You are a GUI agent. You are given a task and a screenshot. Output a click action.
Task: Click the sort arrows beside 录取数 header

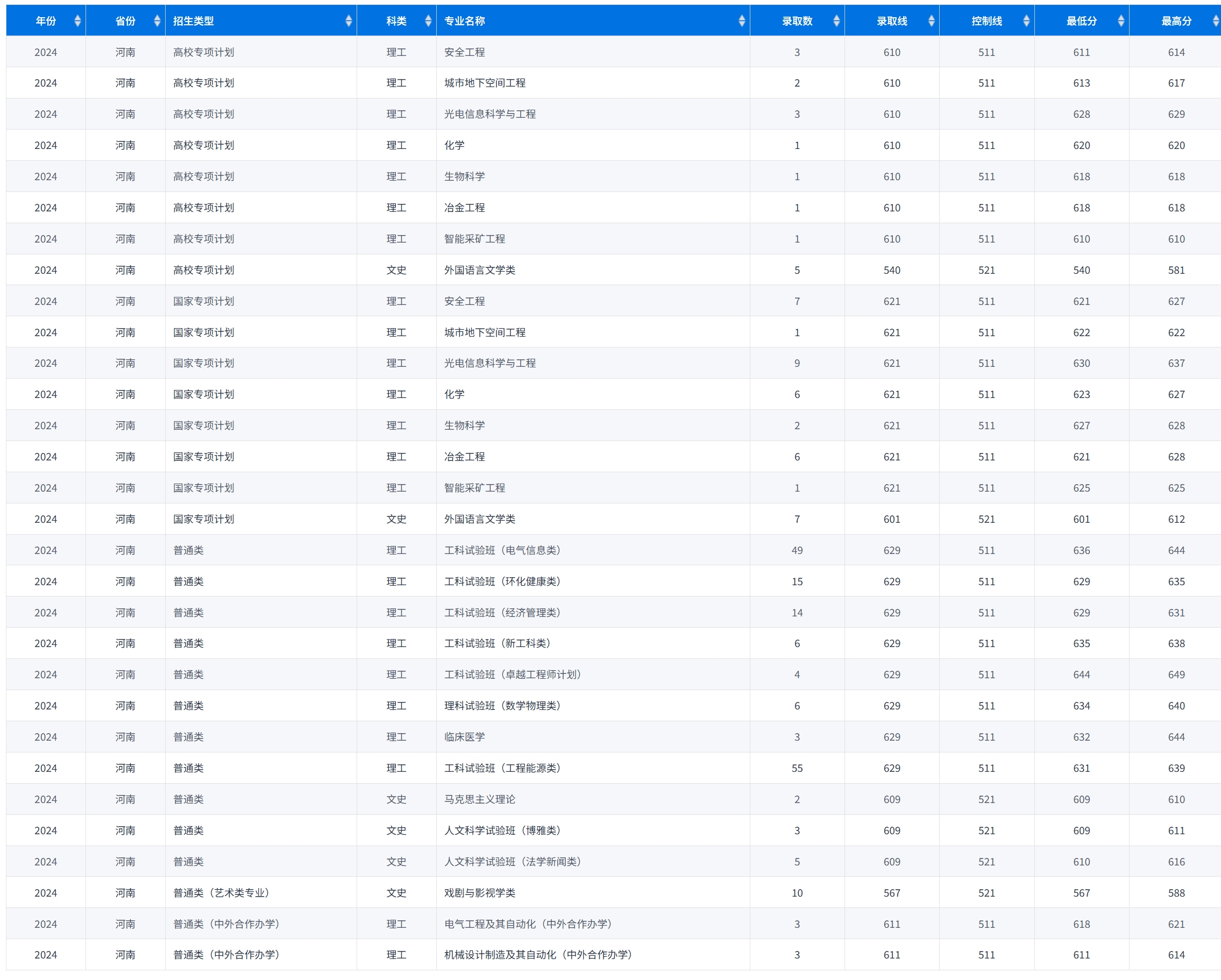point(836,21)
